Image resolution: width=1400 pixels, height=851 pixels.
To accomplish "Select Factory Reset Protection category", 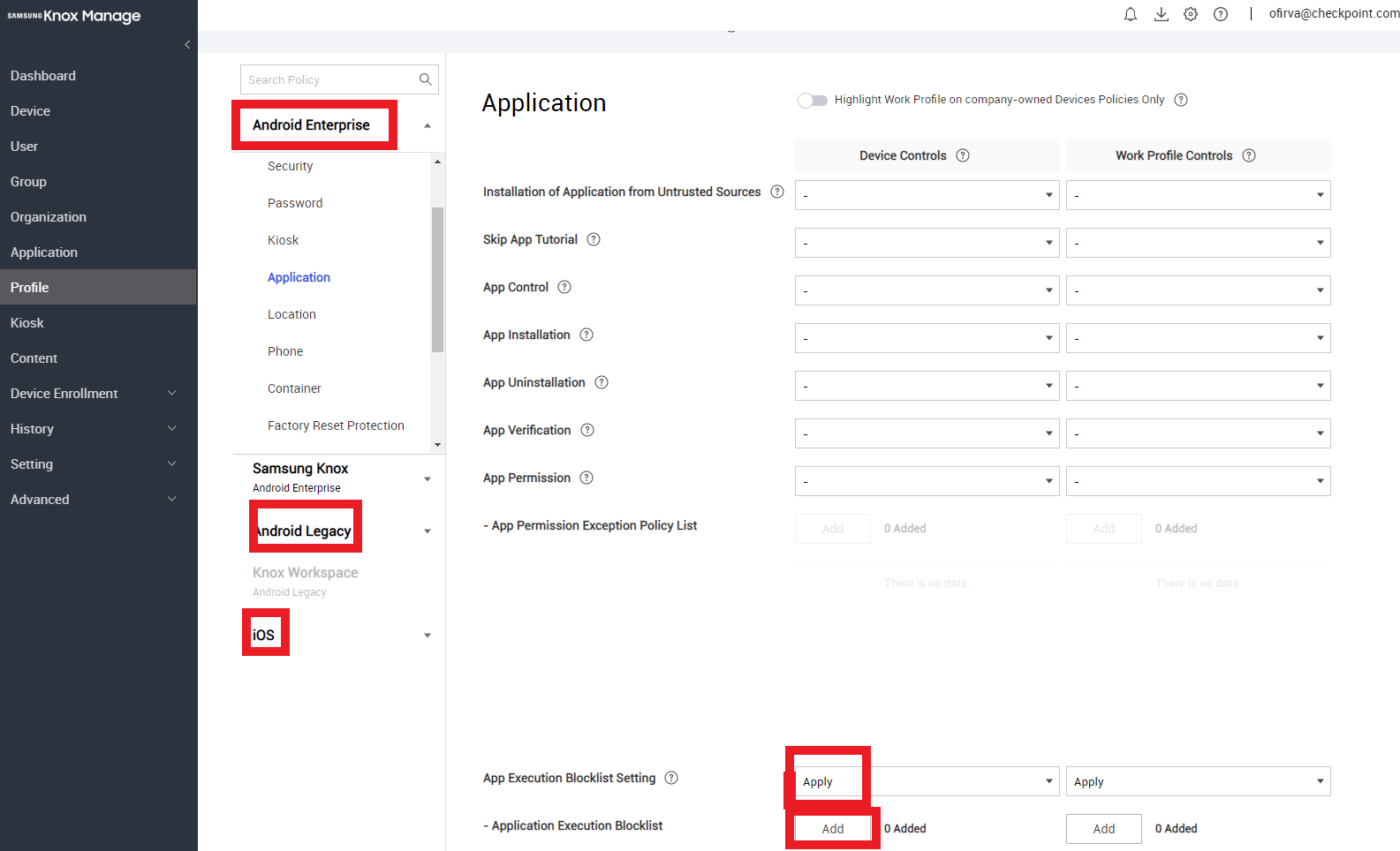I will (x=336, y=425).
